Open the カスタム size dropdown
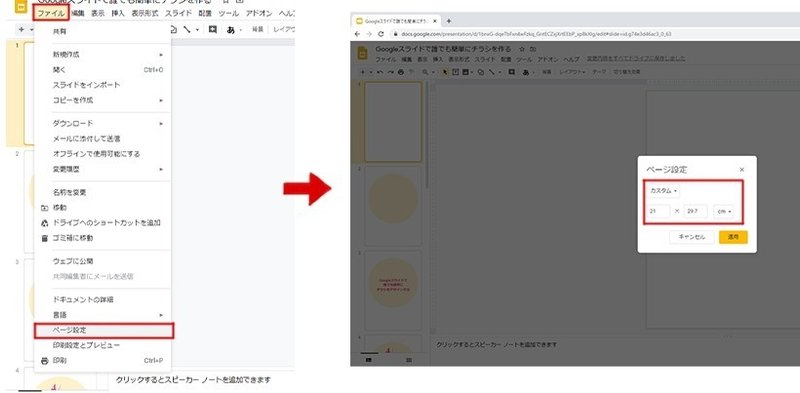Viewport: 800px width, 393px height. coord(663,190)
